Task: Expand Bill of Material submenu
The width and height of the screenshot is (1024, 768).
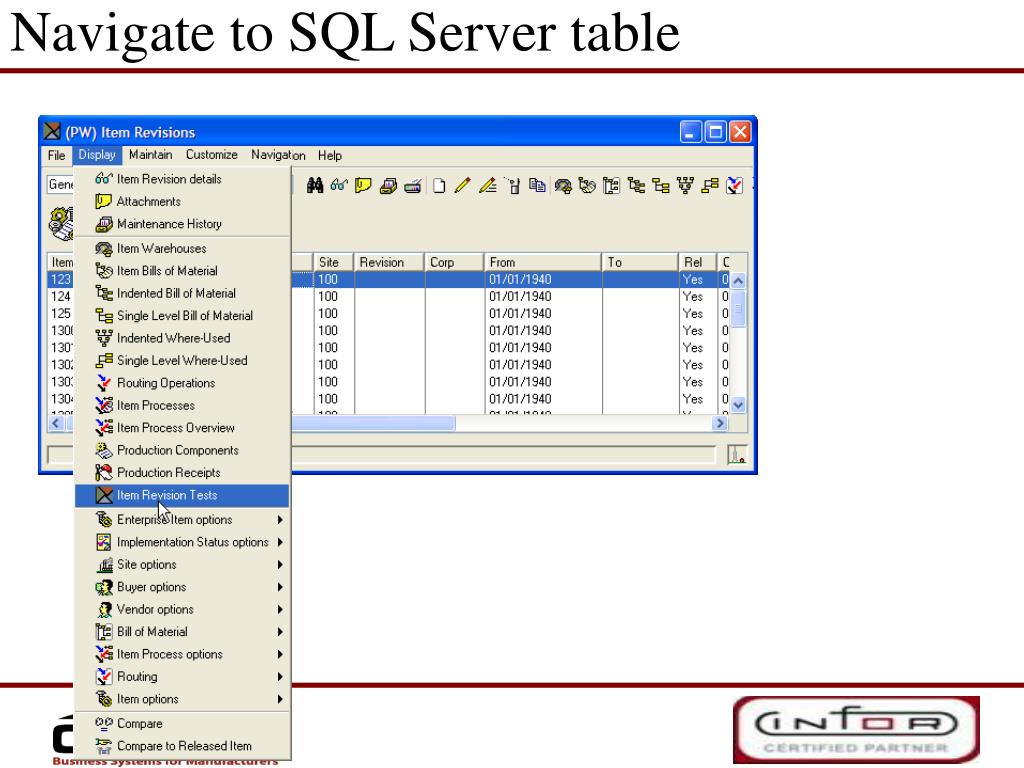Action: (x=182, y=632)
